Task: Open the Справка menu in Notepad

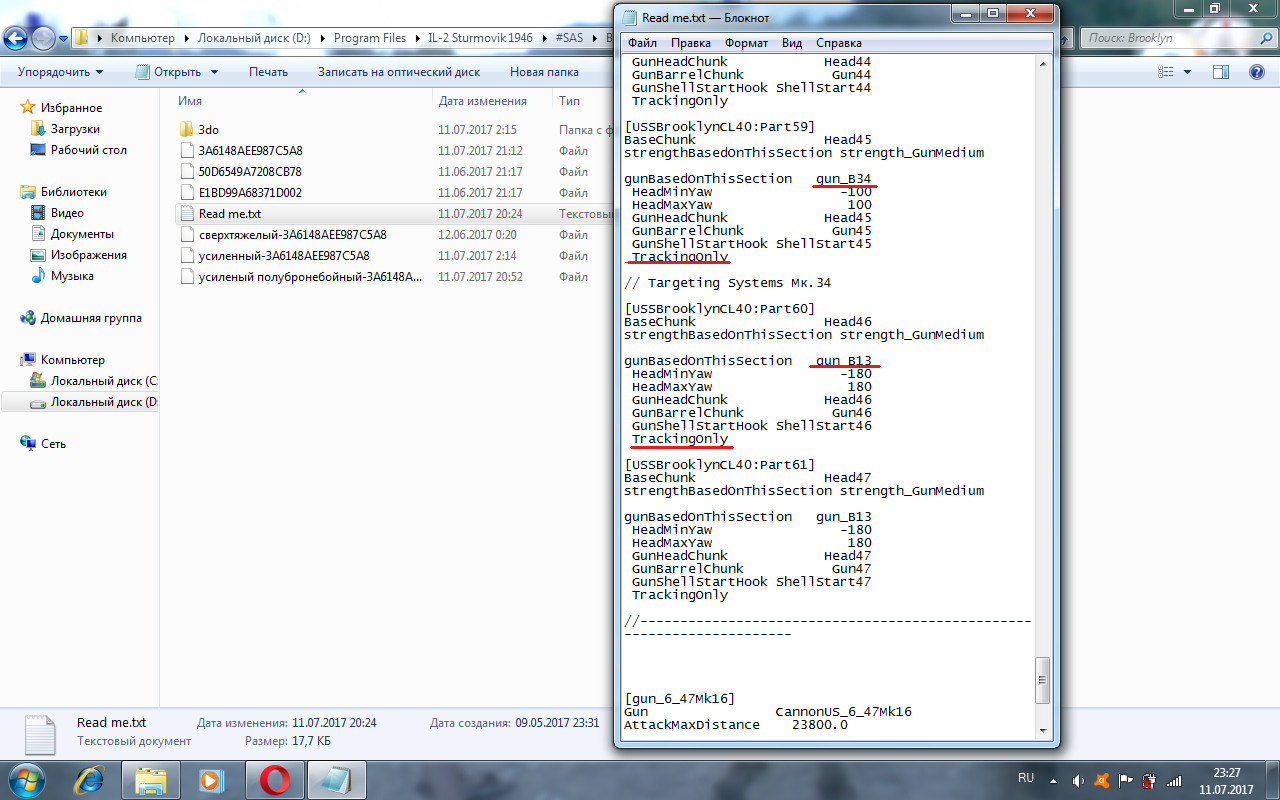Action: tap(838, 43)
